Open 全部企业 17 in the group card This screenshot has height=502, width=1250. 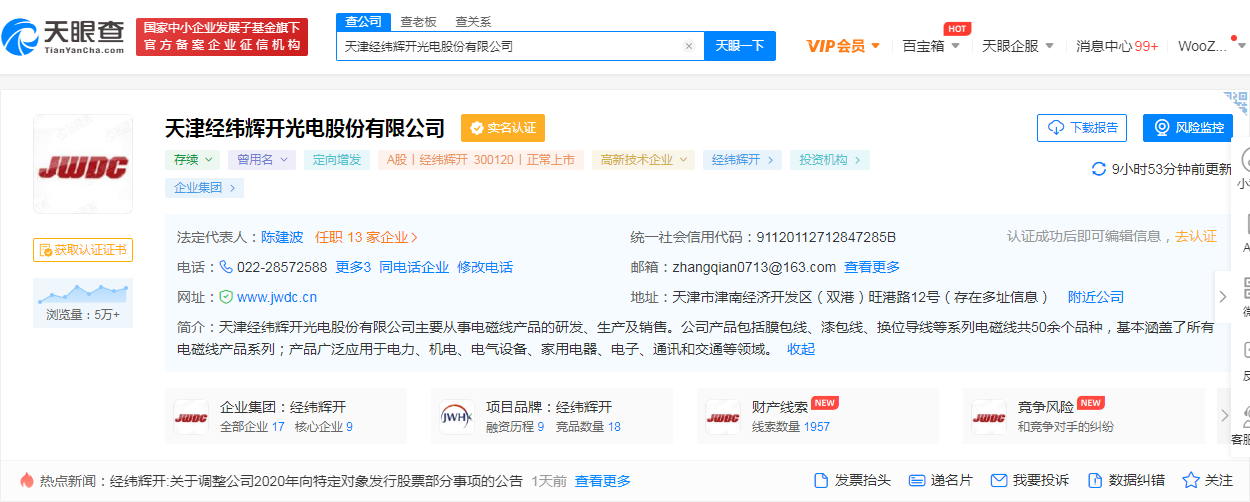[252, 427]
